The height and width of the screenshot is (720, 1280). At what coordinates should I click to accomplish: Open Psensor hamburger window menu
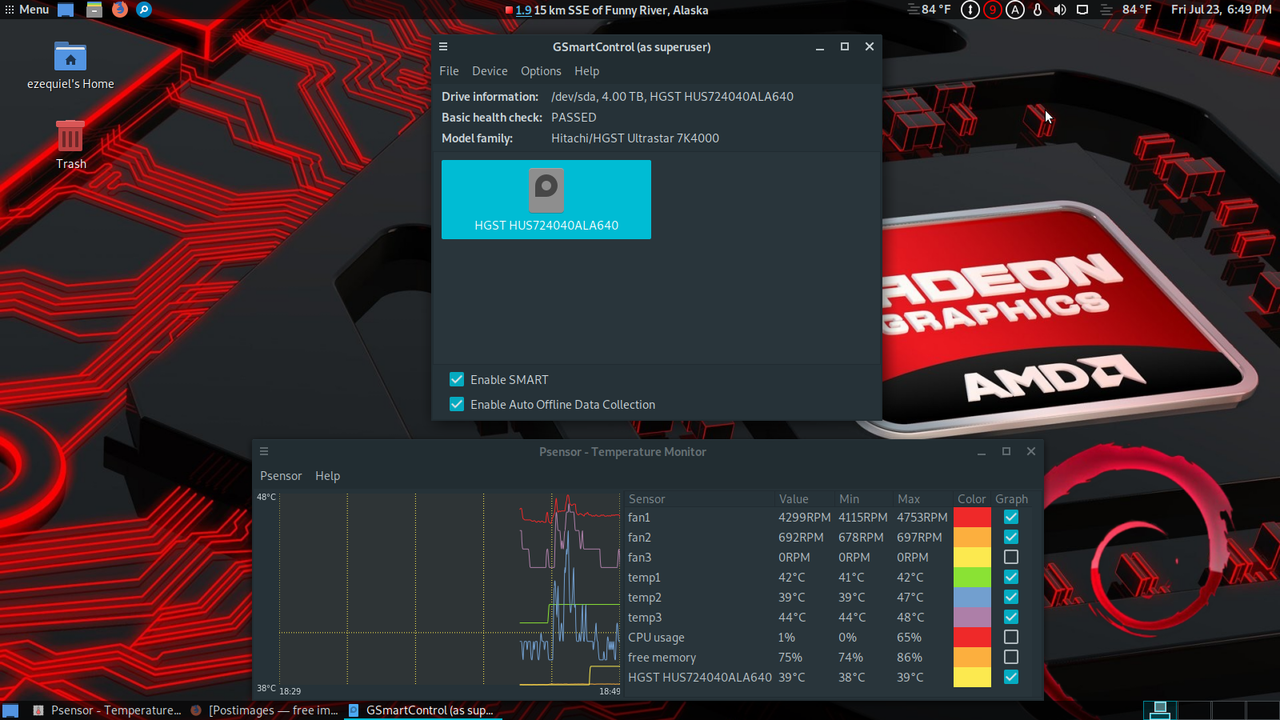(x=264, y=452)
